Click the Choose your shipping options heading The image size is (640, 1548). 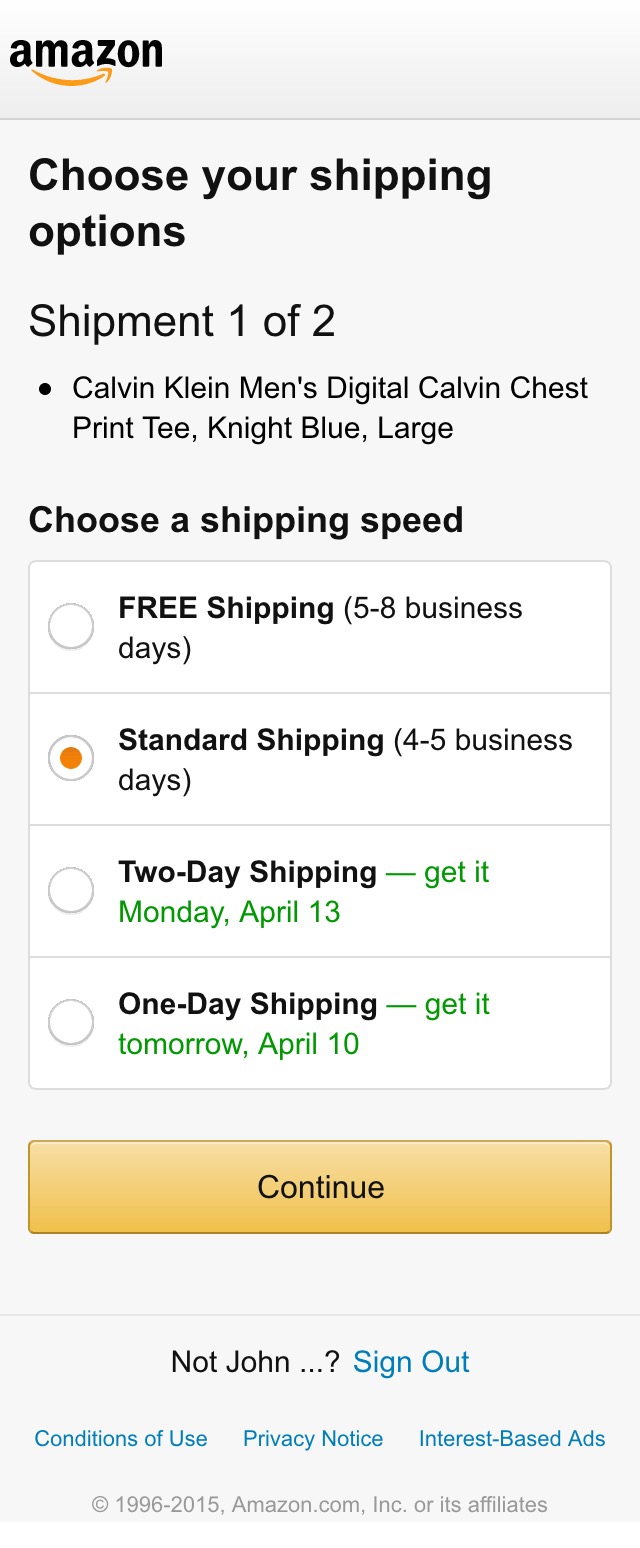click(261, 202)
